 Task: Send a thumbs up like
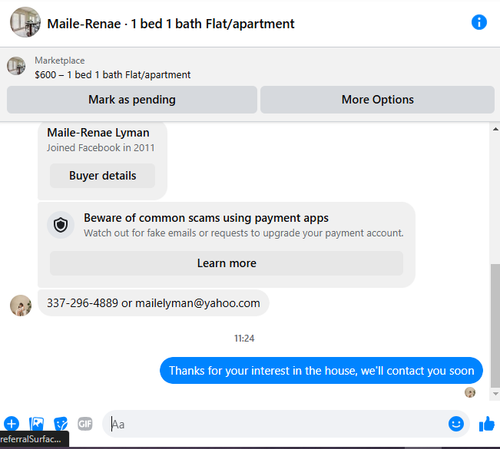coord(487,424)
